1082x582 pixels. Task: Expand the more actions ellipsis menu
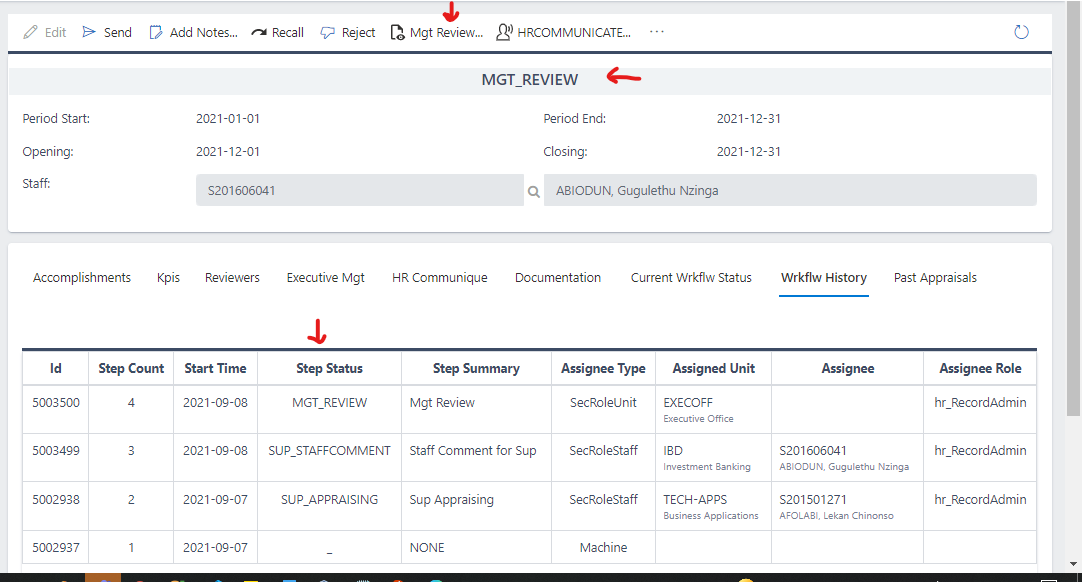657,32
